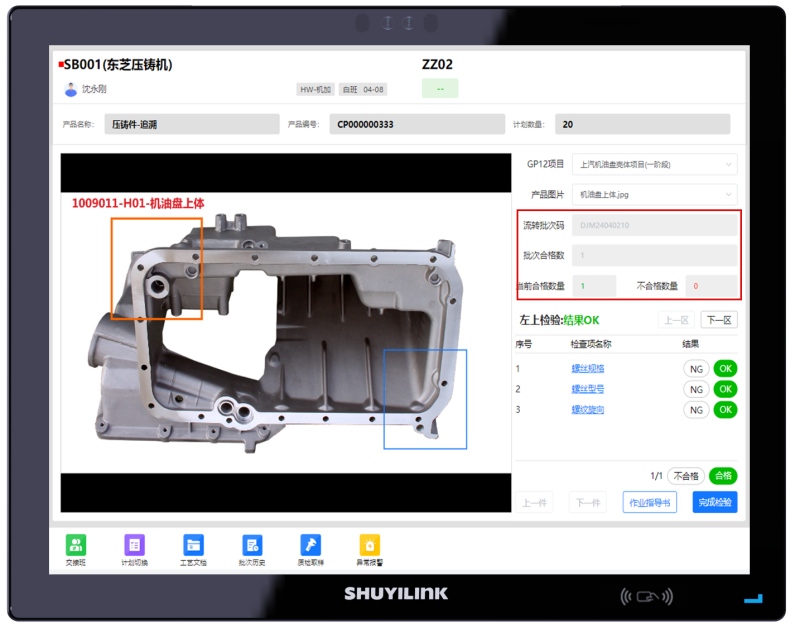Click the 当前合格数量 input field
Screen dimensions: 800x633
[594, 286]
